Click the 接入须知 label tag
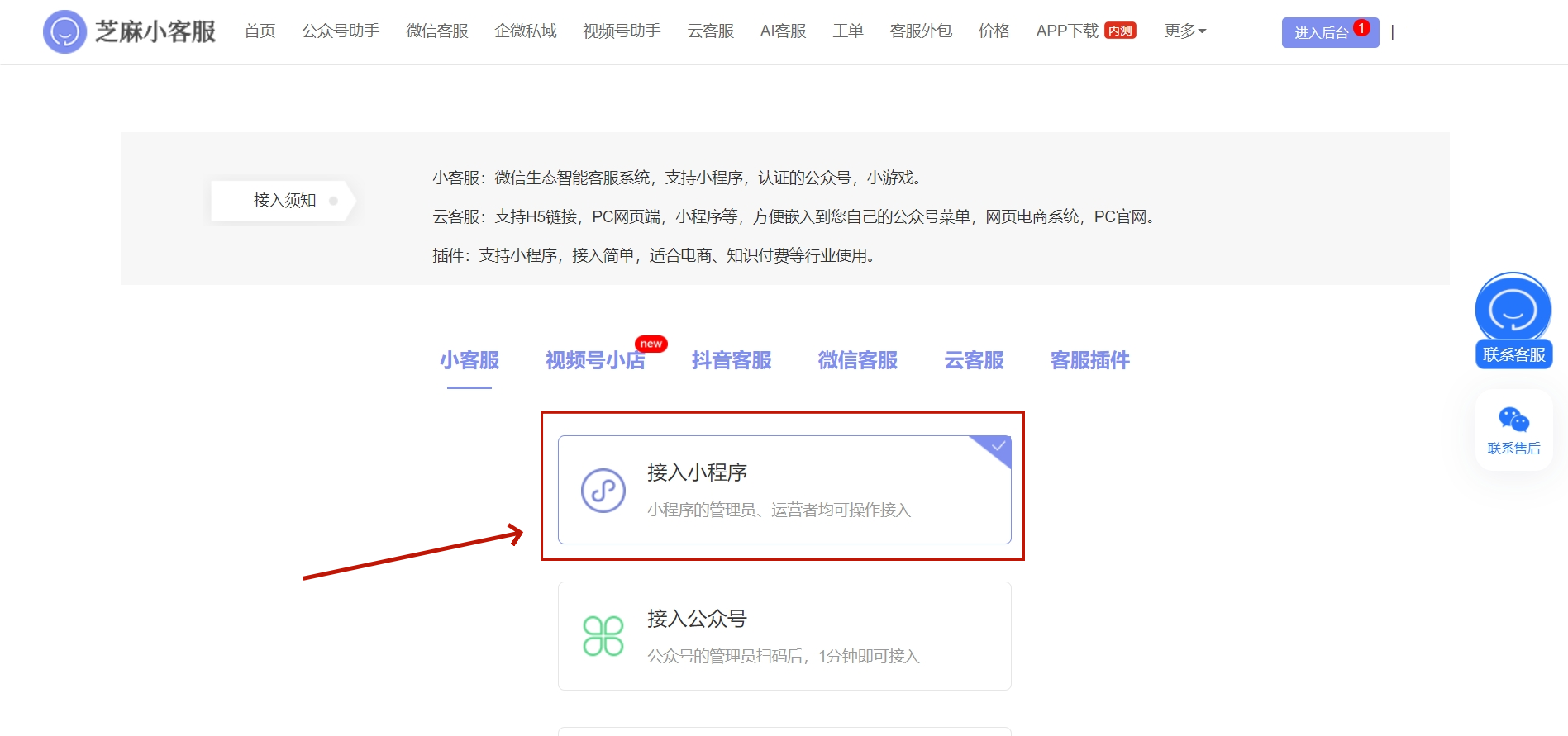 pyautogui.click(x=284, y=201)
